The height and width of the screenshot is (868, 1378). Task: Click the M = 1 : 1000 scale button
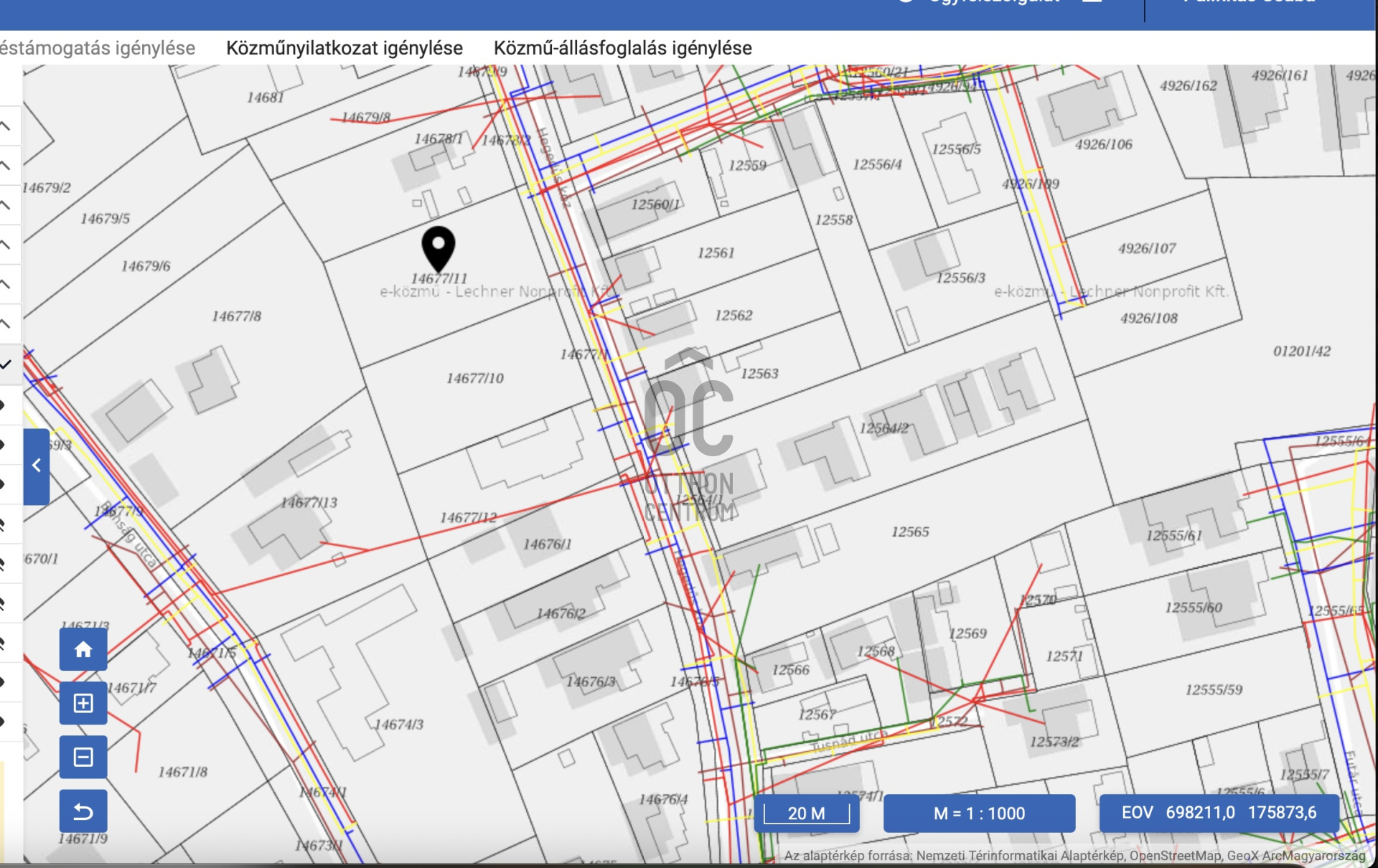(979, 813)
